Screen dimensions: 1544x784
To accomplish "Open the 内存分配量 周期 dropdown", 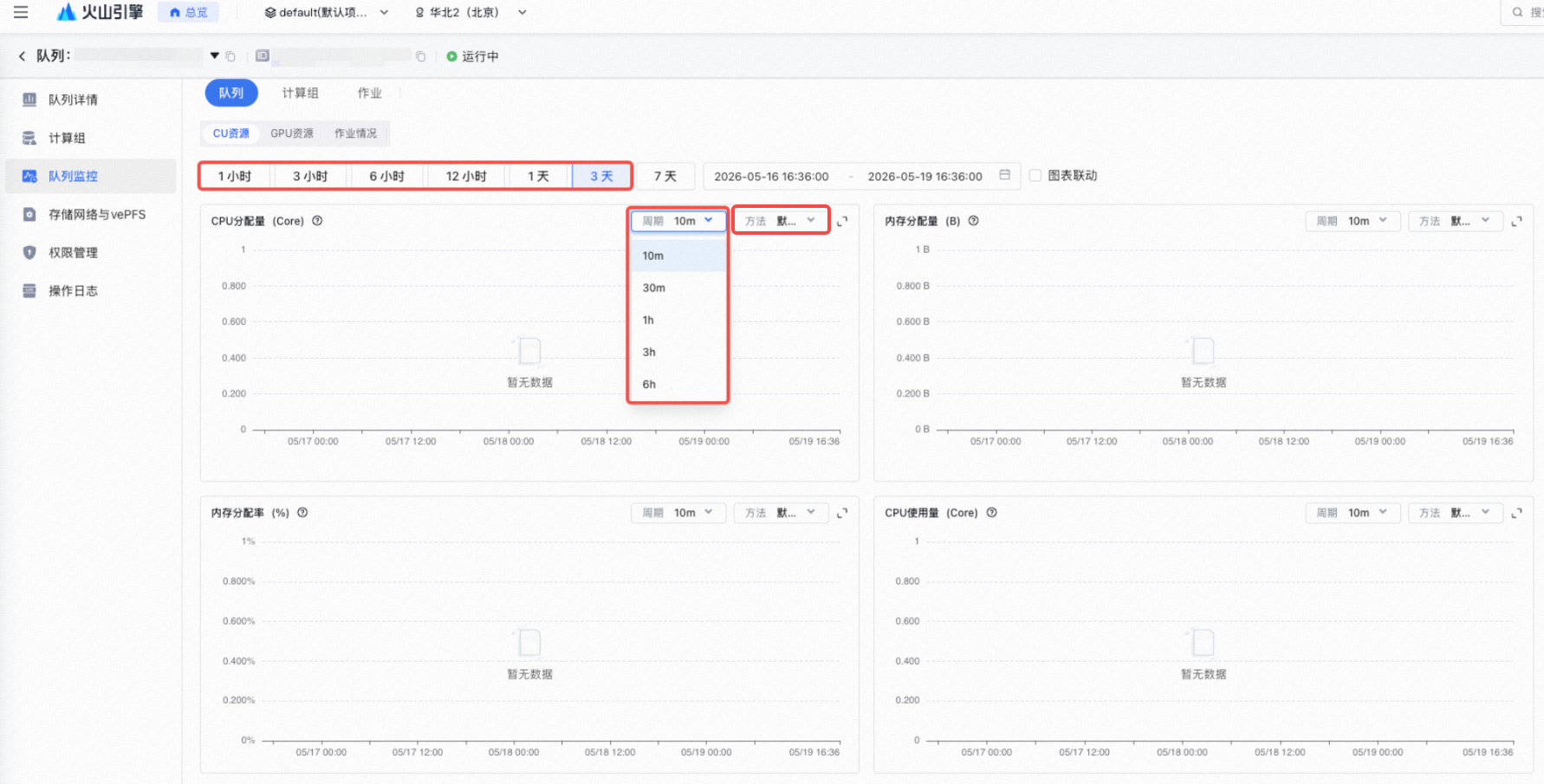I will point(1353,221).
